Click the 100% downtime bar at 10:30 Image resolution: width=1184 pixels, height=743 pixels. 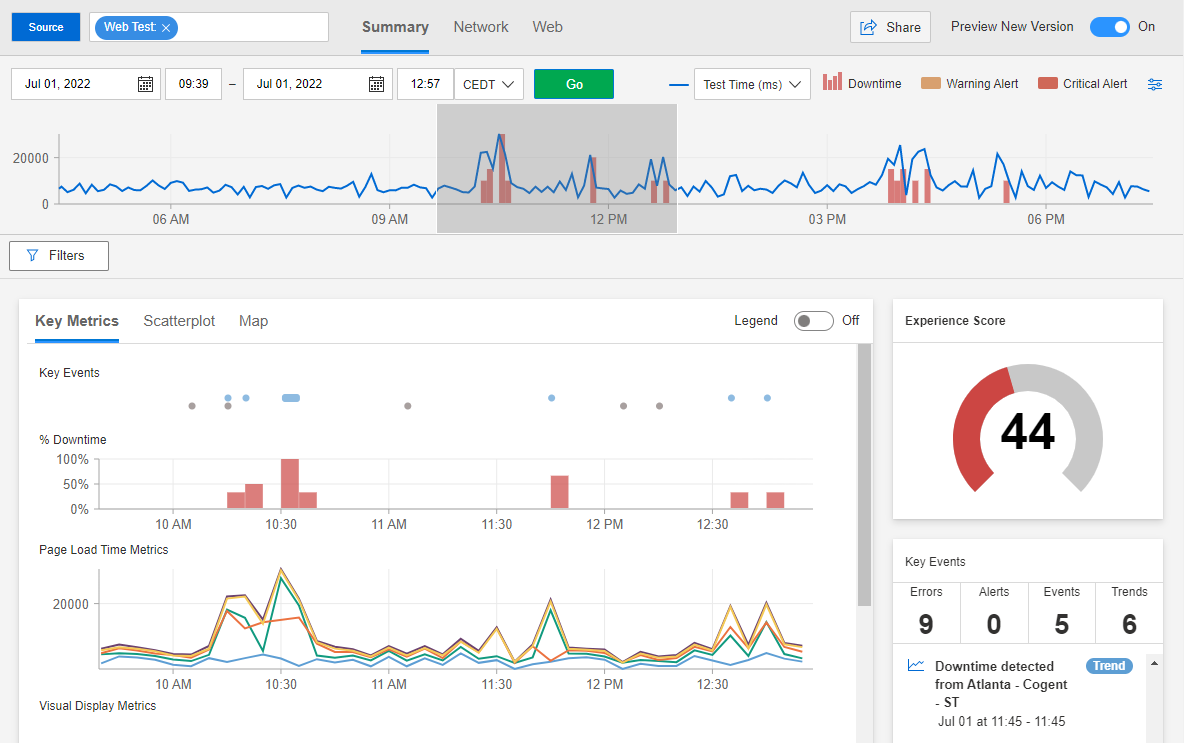[x=290, y=483]
